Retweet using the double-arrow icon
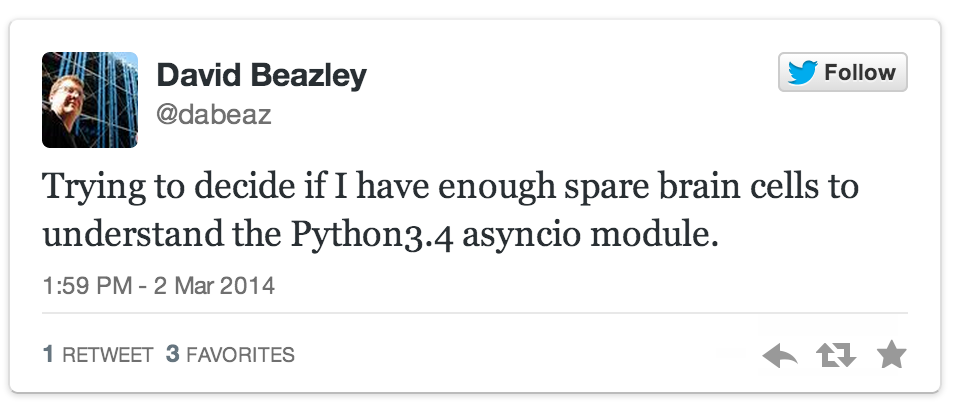Image resolution: width=960 pixels, height=414 pixels. click(836, 356)
